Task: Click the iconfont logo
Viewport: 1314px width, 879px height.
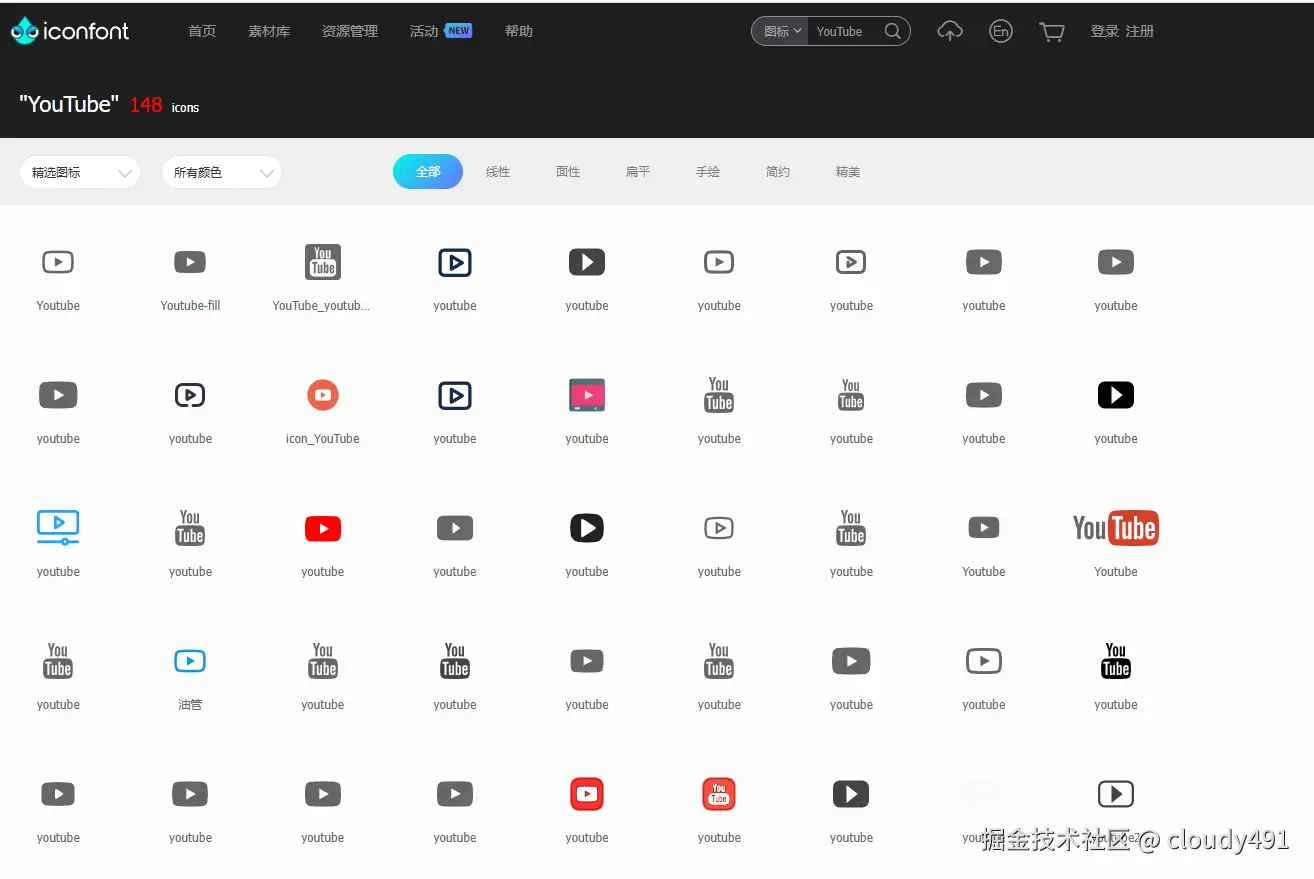Action: (69, 31)
